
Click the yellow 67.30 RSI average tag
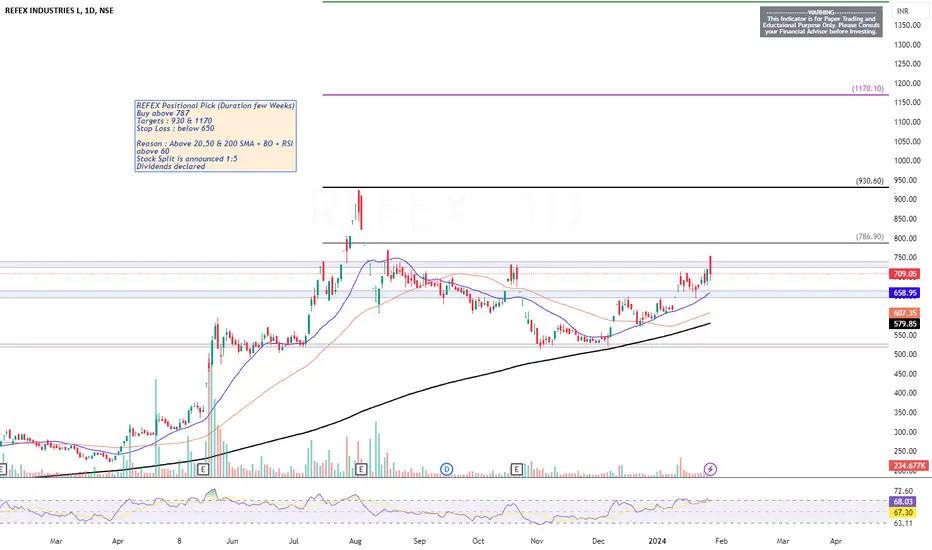point(903,513)
